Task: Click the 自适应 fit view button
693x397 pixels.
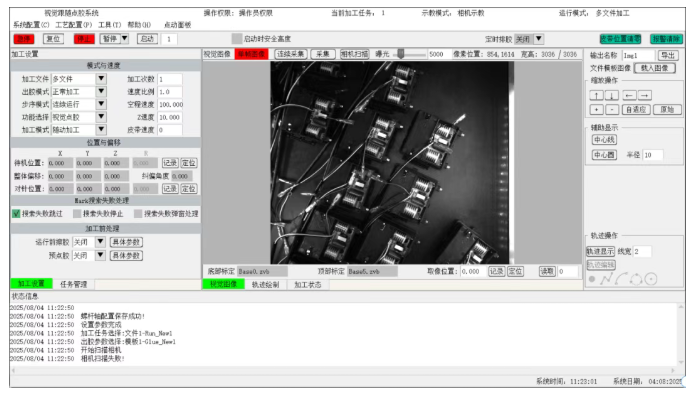Action: point(636,110)
